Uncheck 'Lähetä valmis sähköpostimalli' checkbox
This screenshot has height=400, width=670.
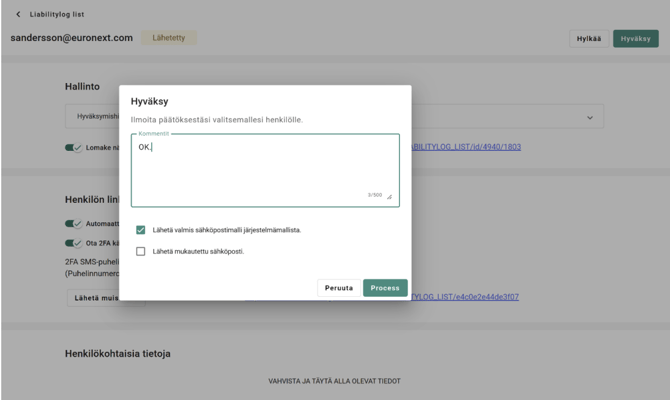point(141,230)
